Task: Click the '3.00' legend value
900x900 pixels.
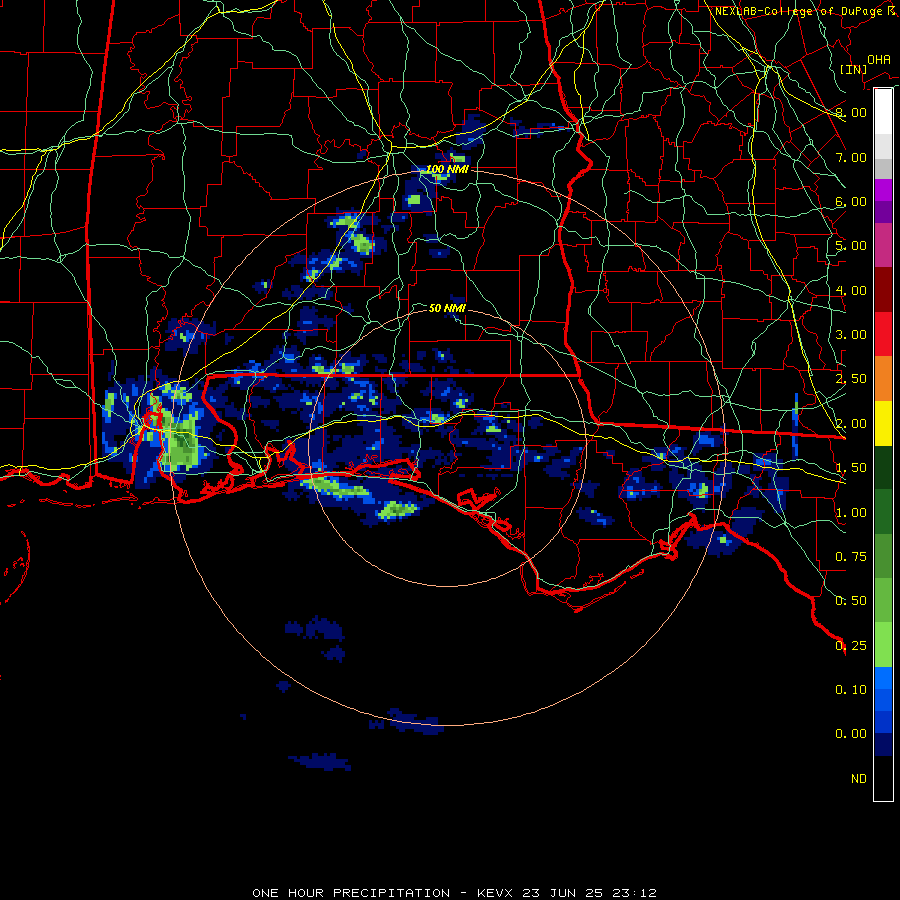Action: 851,335
